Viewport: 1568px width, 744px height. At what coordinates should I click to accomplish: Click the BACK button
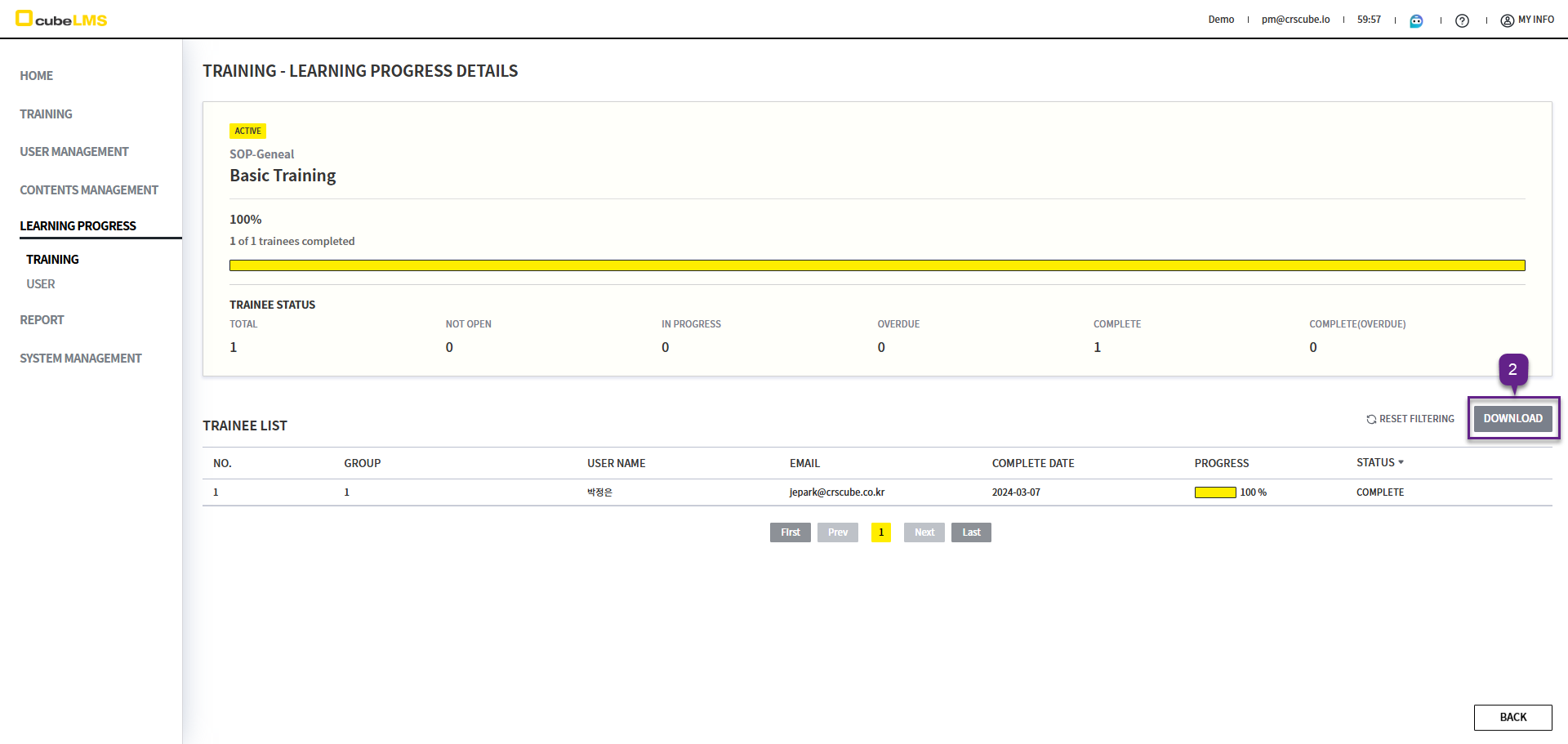[x=1512, y=717]
